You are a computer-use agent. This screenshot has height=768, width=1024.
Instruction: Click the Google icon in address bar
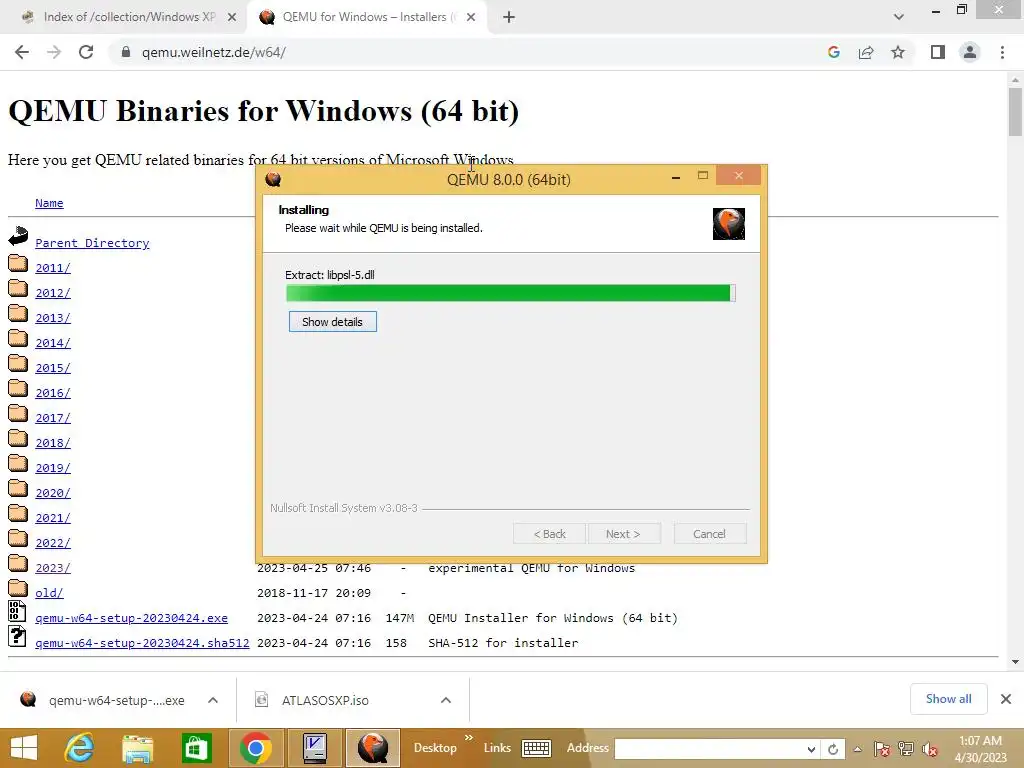coord(833,52)
